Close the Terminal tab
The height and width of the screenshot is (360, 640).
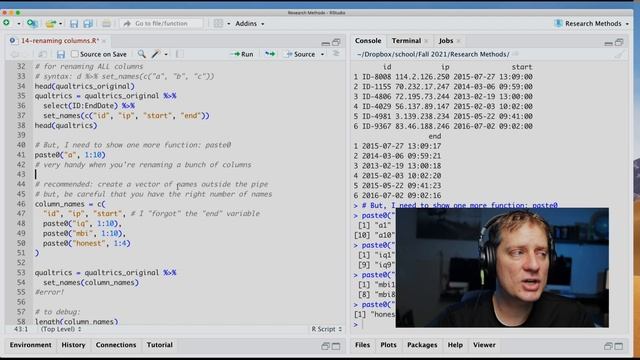pos(426,41)
